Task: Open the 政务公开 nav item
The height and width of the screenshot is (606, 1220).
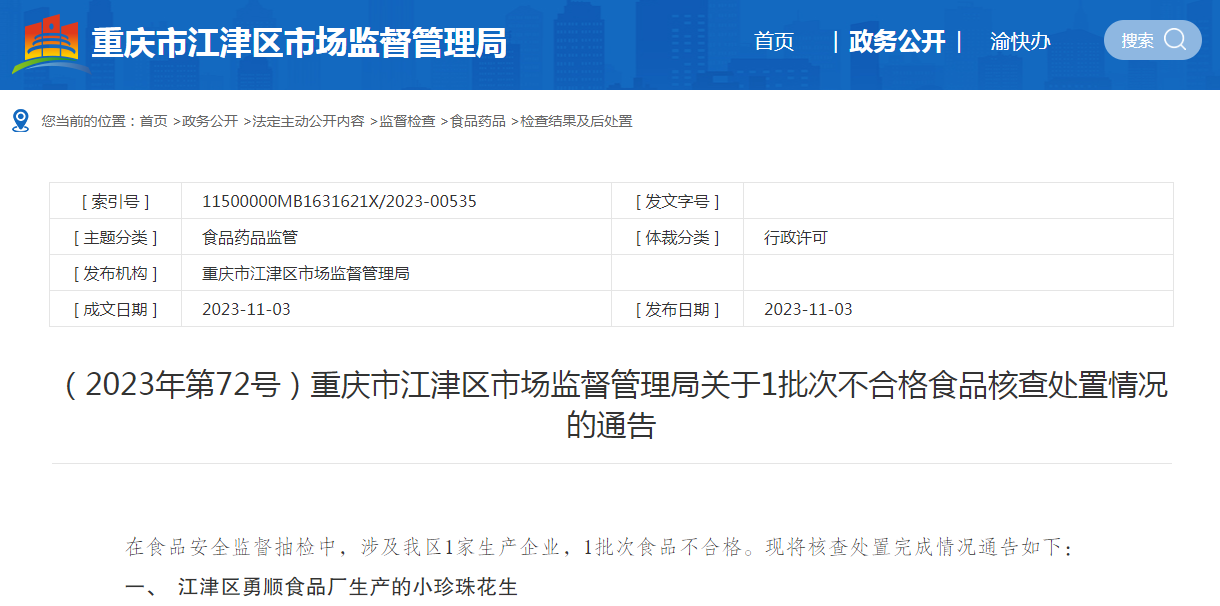Action: (897, 42)
